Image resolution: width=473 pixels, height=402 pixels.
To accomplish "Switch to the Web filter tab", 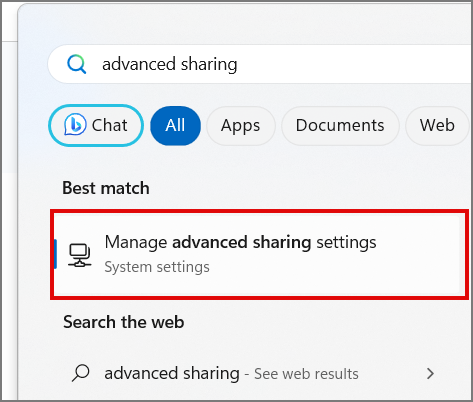I will point(437,126).
